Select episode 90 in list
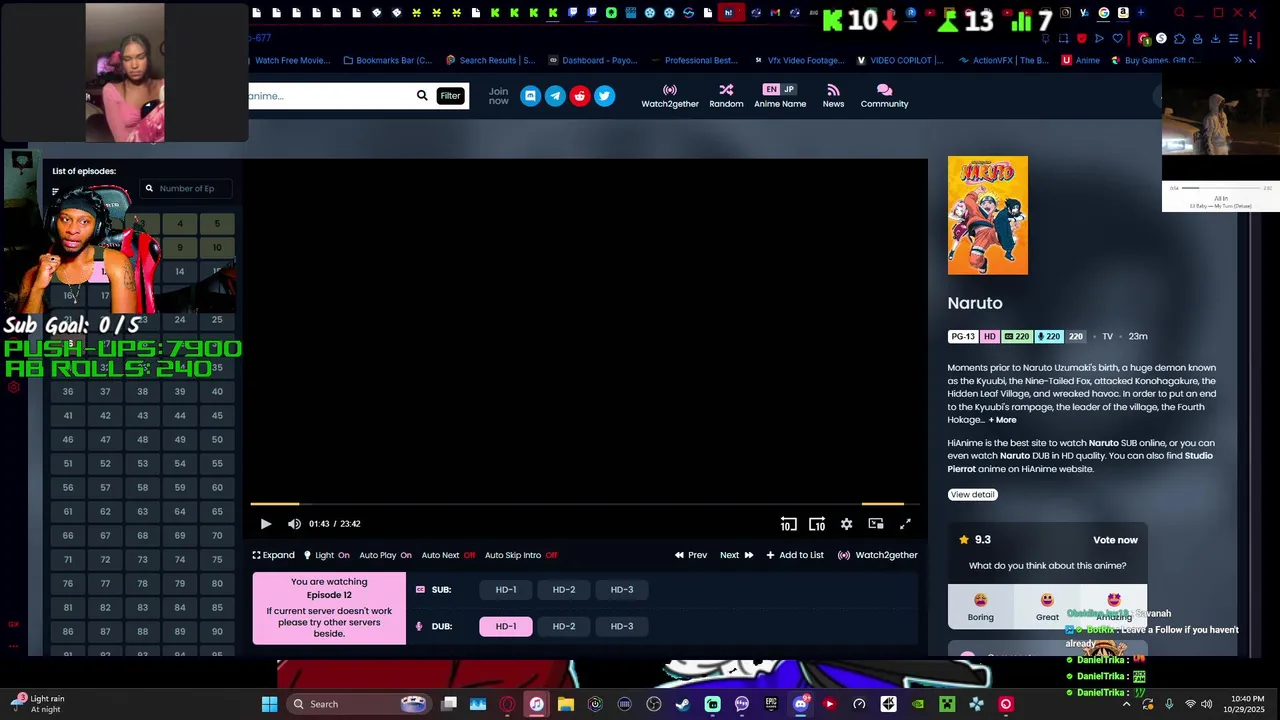Screen dimensions: 1280x720 click(x=217, y=632)
